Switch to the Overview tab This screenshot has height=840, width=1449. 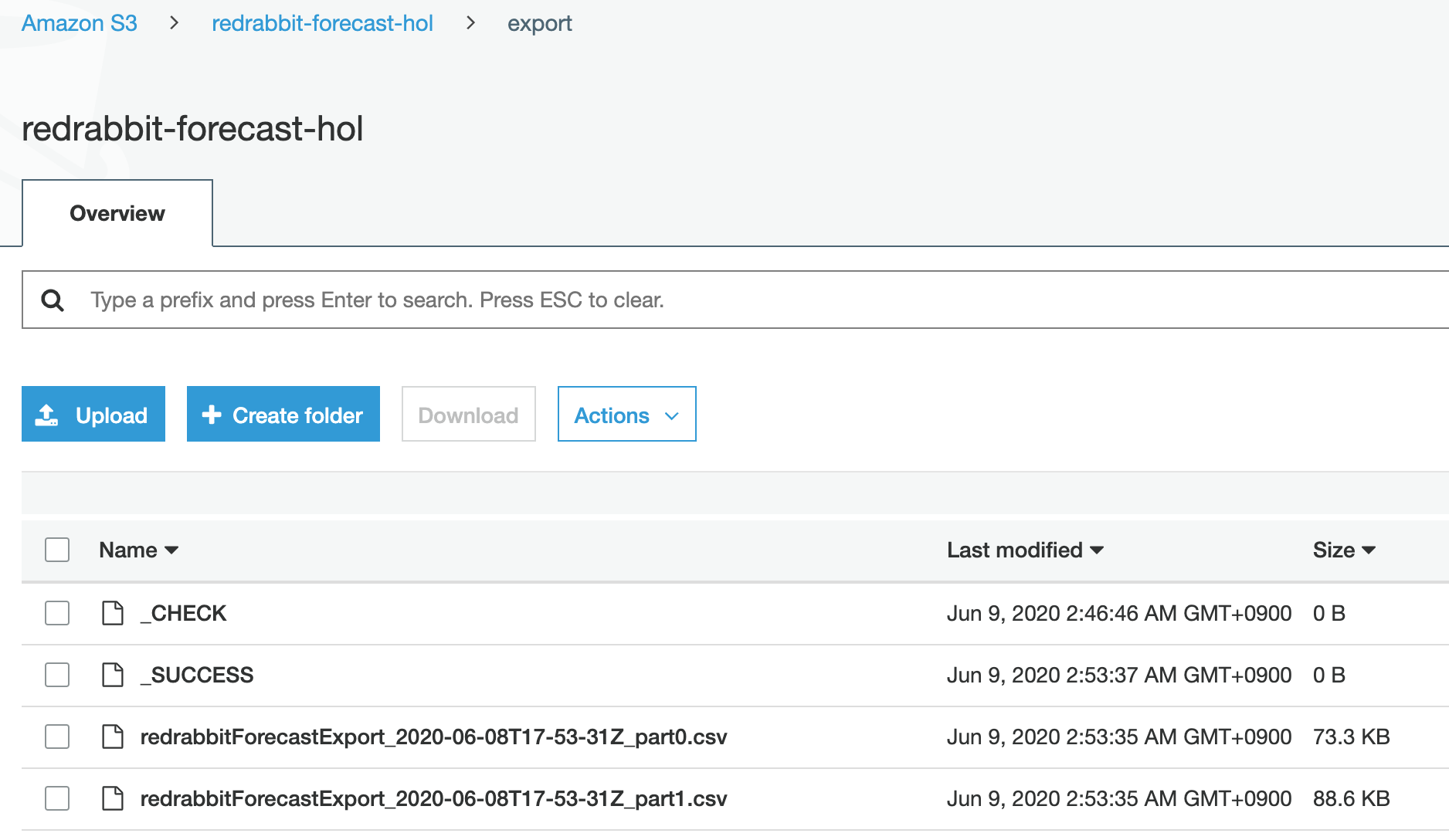(x=117, y=213)
